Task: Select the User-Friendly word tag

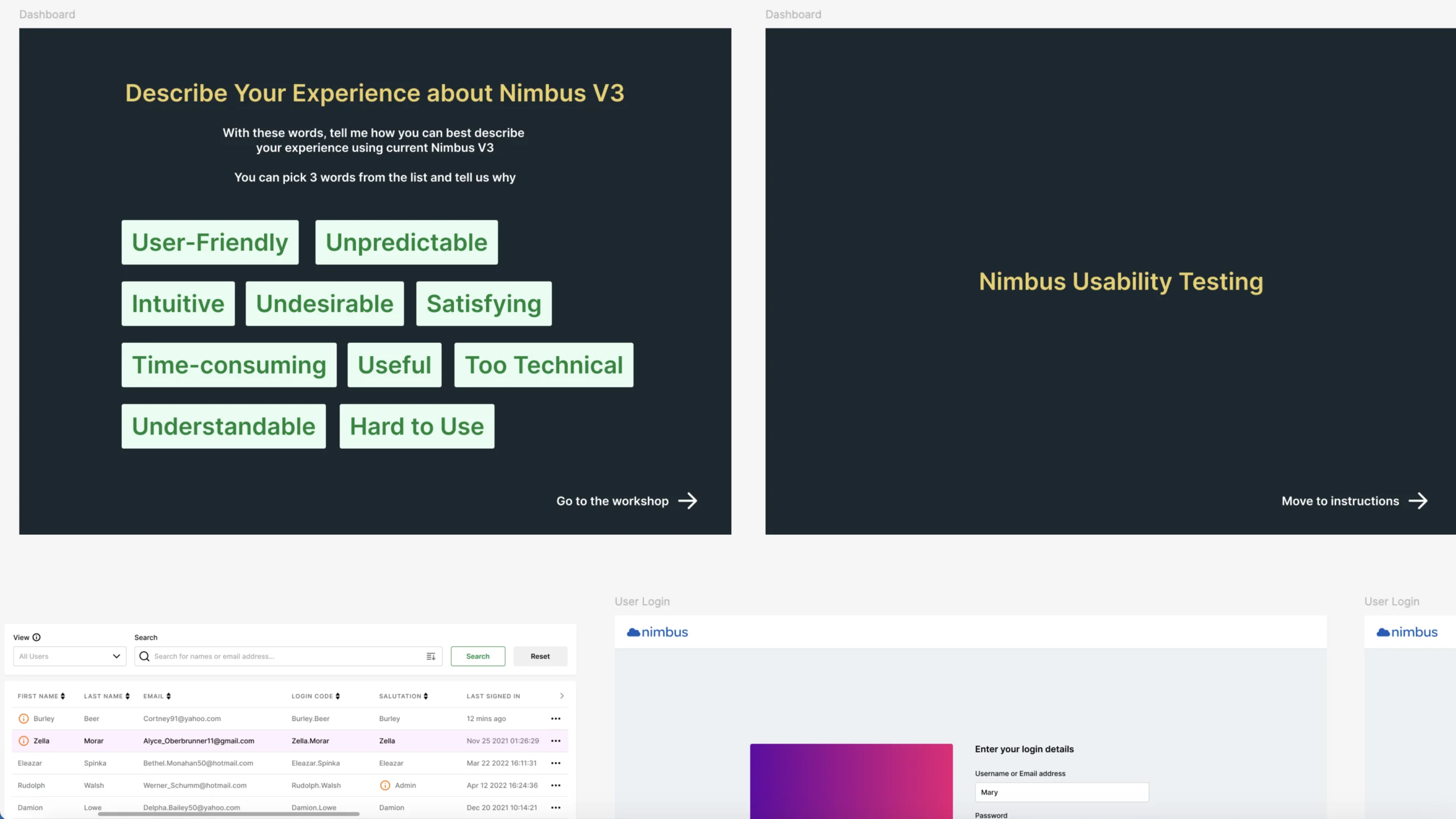Action: 210,243
